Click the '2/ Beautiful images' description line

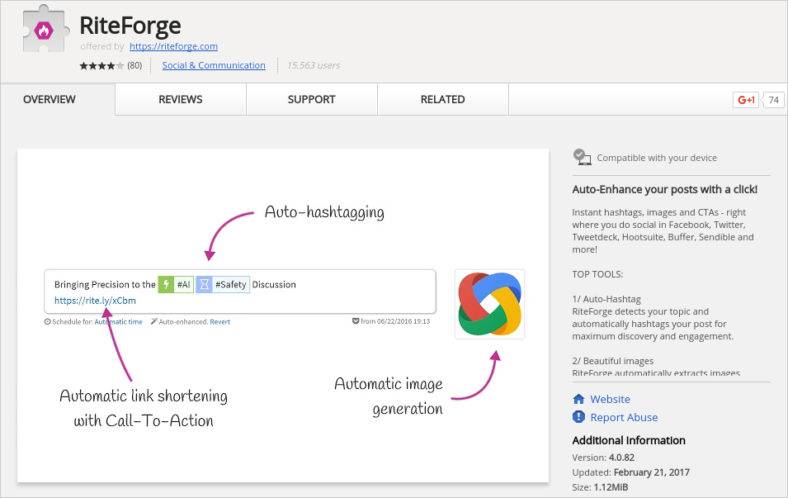(613, 361)
